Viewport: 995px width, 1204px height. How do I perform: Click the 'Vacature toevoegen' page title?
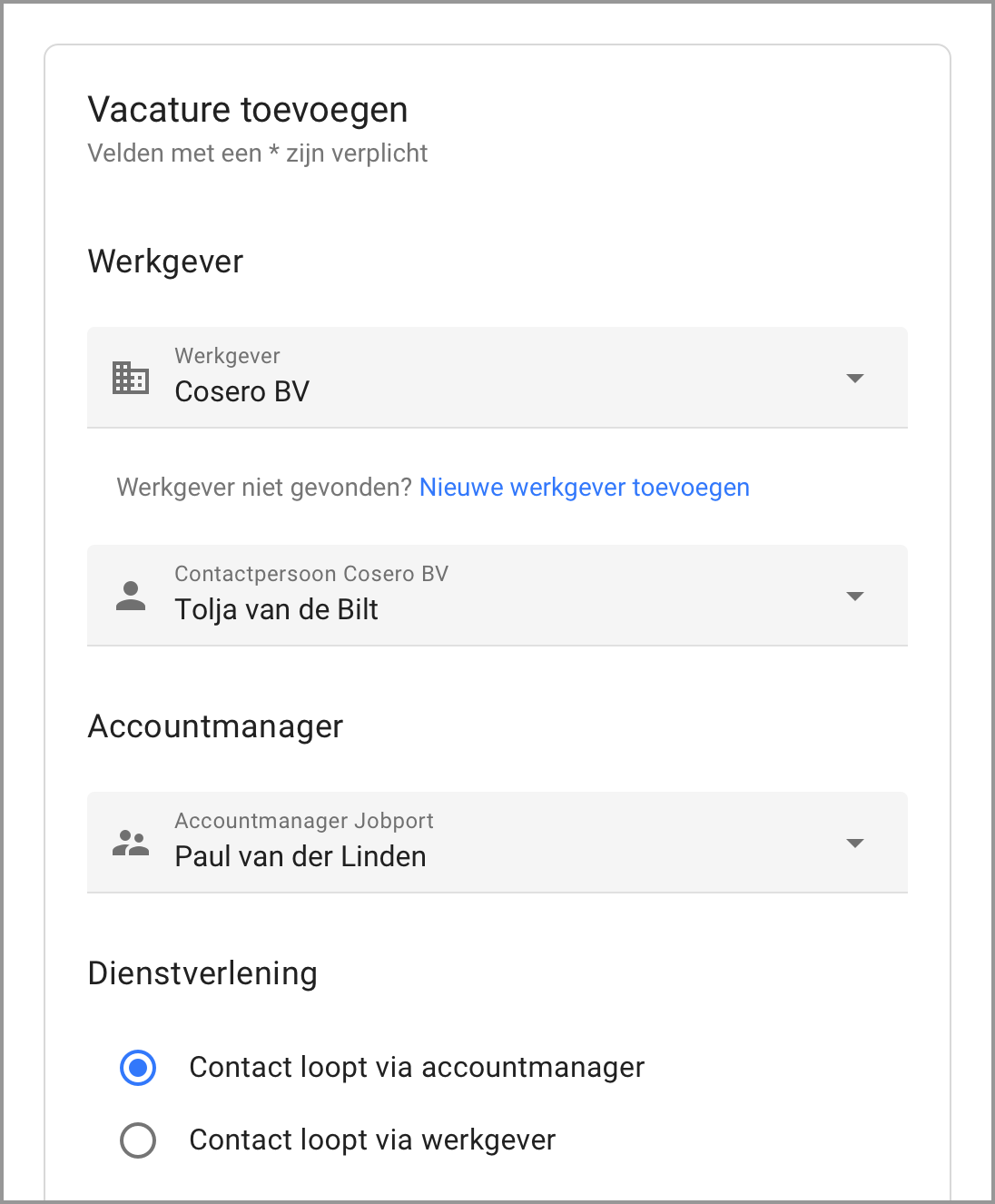pos(248,110)
